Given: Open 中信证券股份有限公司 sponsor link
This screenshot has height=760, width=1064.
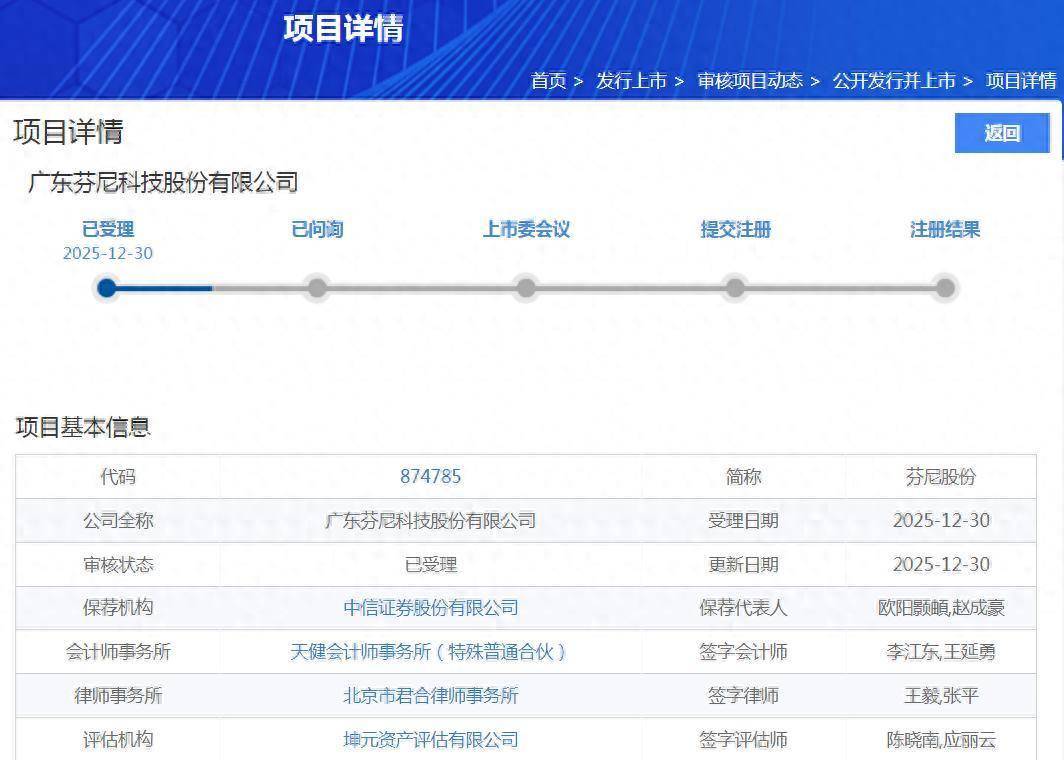Looking at the screenshot, I should (430, 608).
